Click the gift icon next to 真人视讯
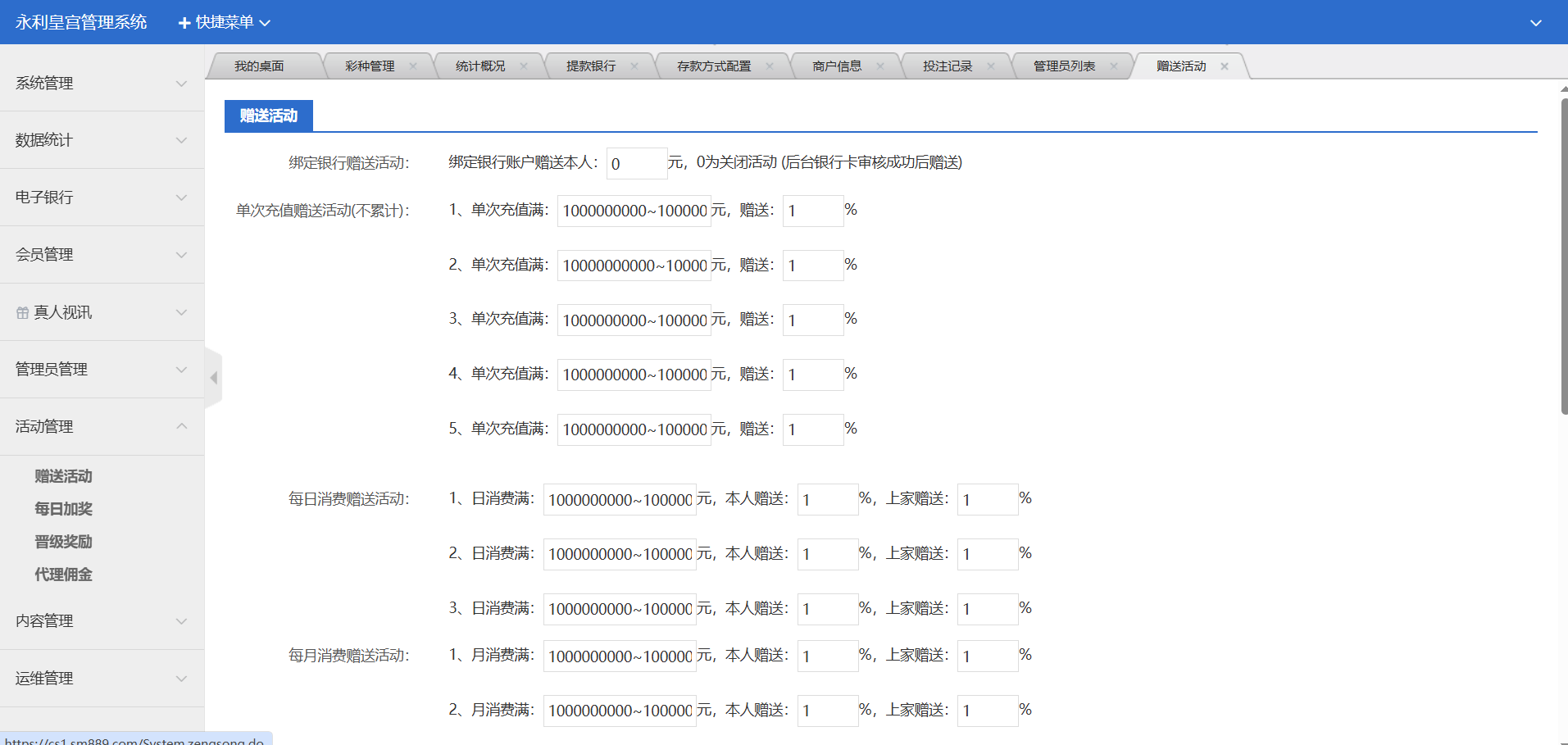This screenshot has height=745, width=1568. pyautogui.click(x=22, y=312)
